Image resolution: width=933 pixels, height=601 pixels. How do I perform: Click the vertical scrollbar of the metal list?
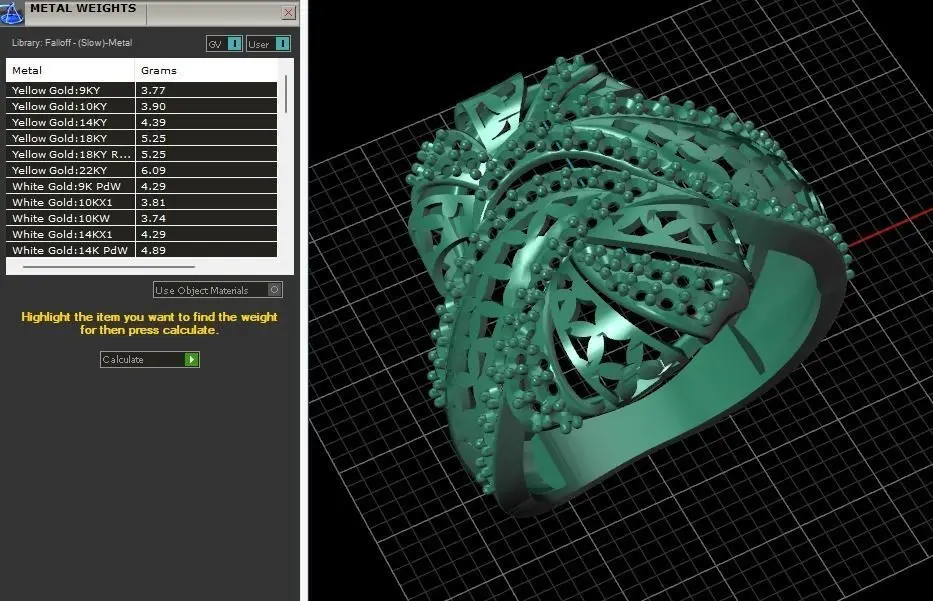click(x=286, y=94)
